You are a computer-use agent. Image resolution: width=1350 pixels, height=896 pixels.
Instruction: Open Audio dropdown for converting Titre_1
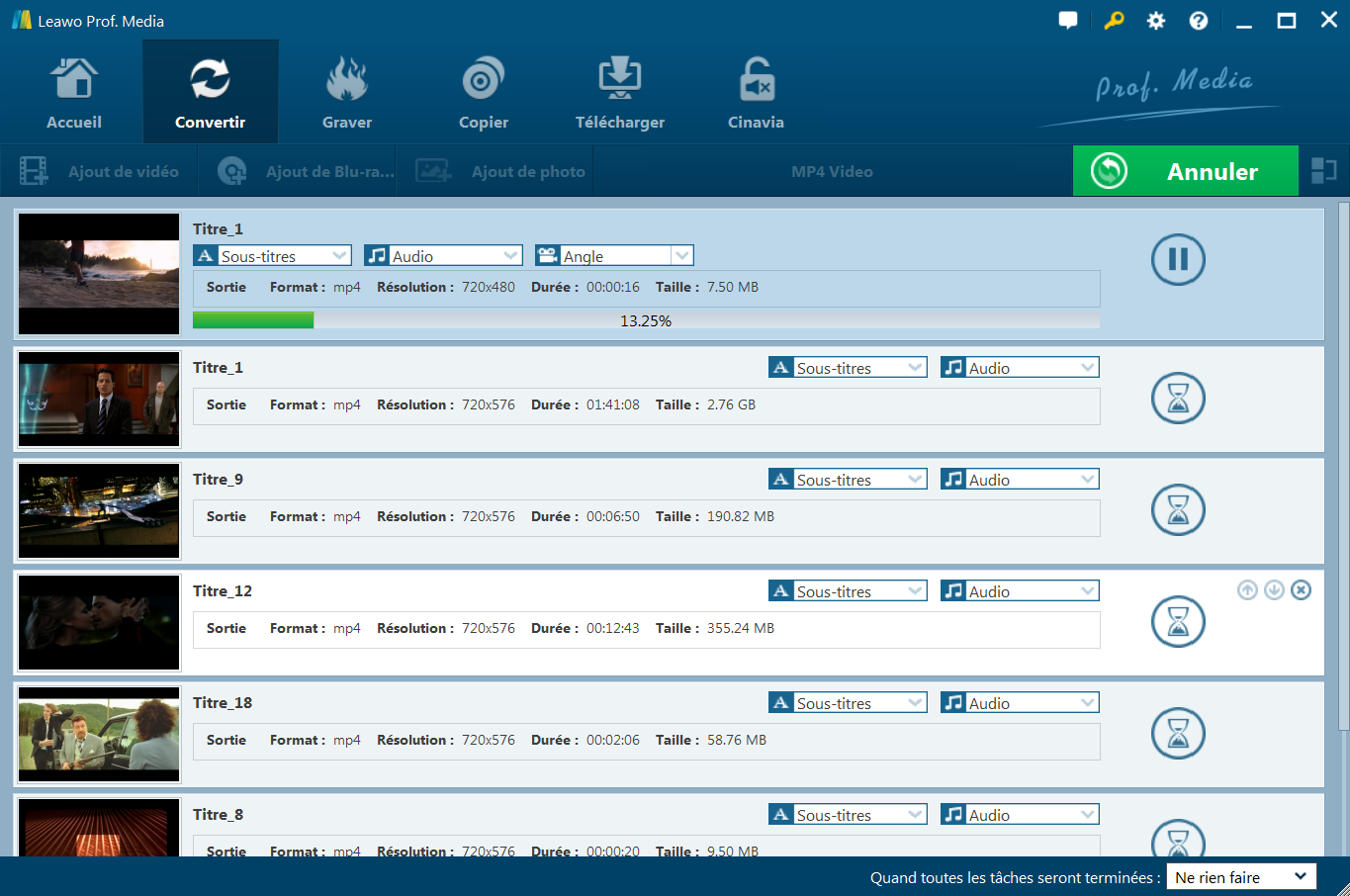click(443, 256)
